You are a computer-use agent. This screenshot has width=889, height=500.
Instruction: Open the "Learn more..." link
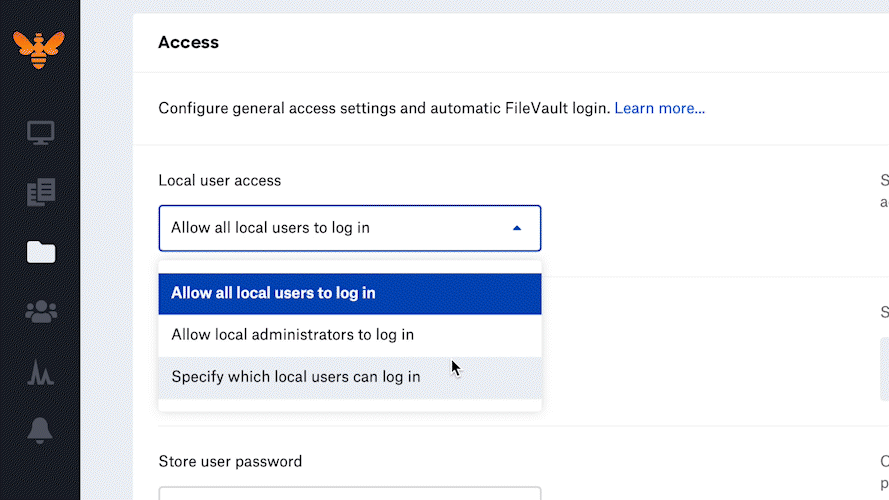coord(659,108)
